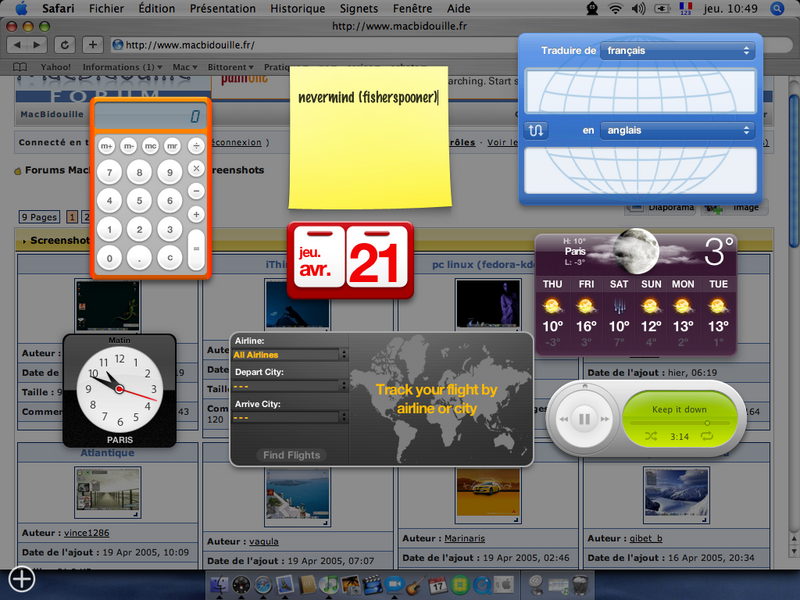Open GarageBand from the Dock

click(x=416, y=585)
